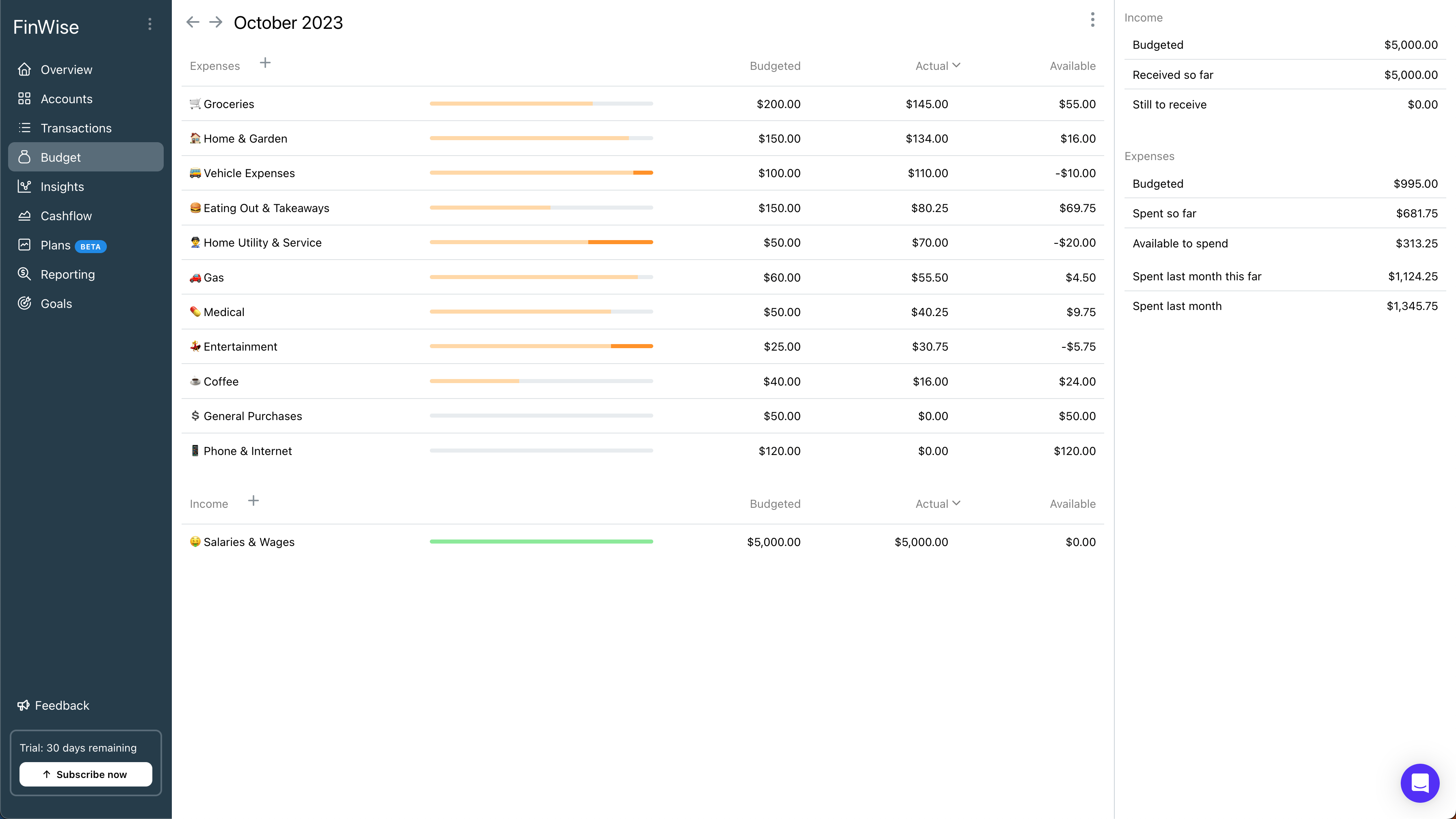Select Accounts in the sidebar
1456x819 pixels.
pyautogui.click(x=67, y=98)
